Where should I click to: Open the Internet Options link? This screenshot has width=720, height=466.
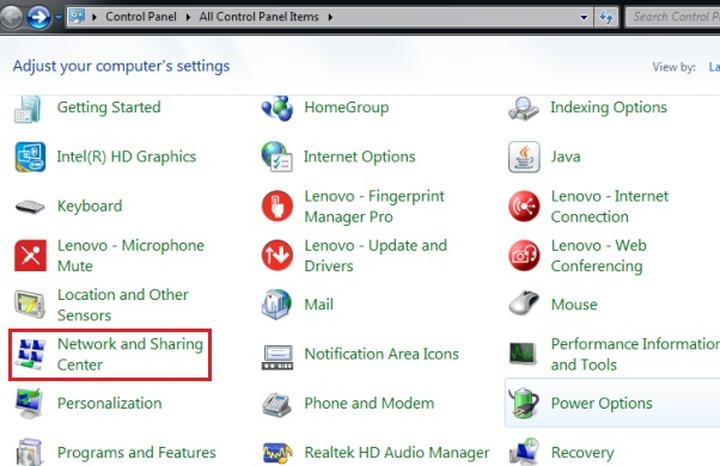pyautogui.click(x=360, y=157)
